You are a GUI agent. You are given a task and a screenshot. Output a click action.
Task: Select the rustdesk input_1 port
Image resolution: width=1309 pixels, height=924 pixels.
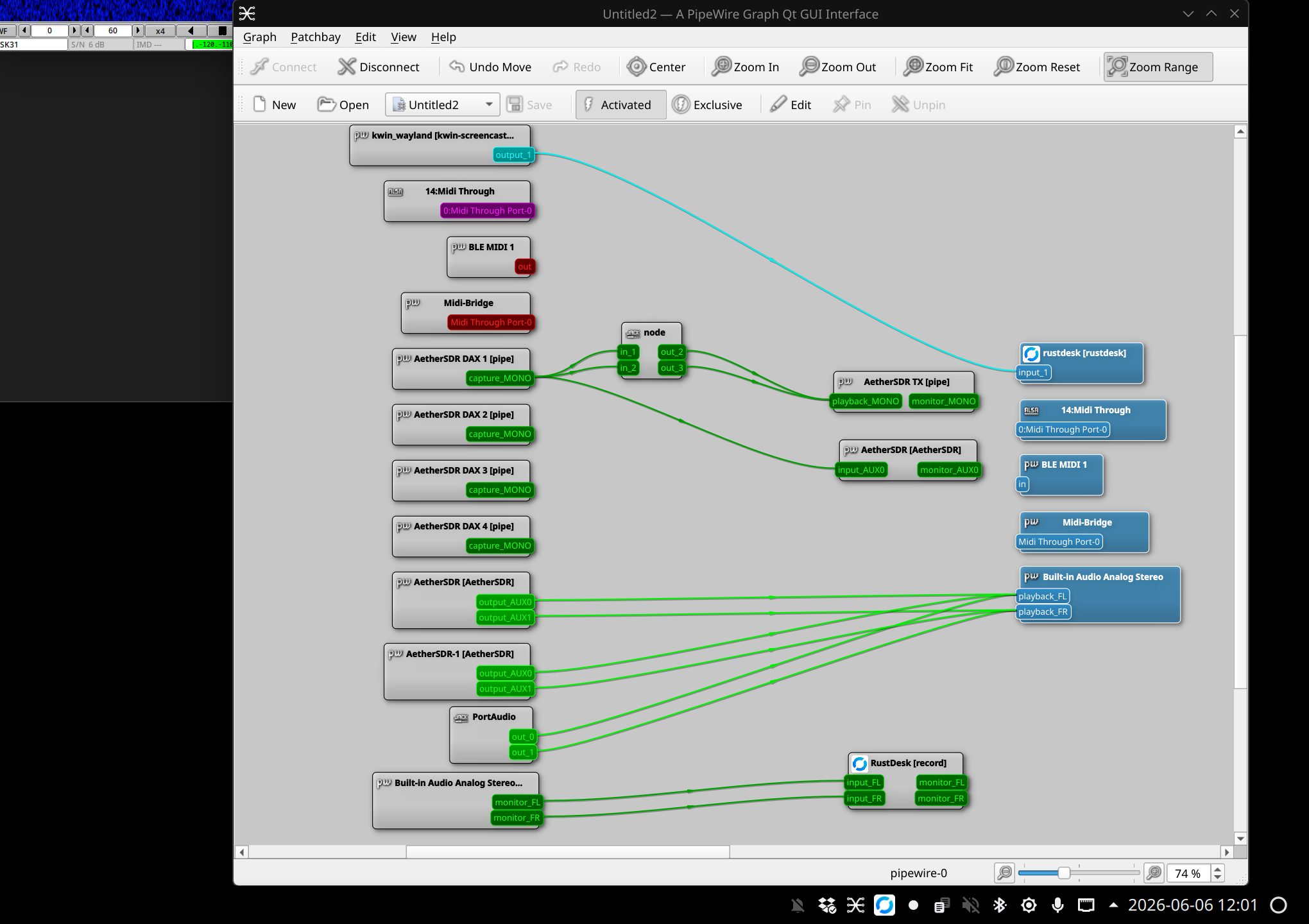1033,372
